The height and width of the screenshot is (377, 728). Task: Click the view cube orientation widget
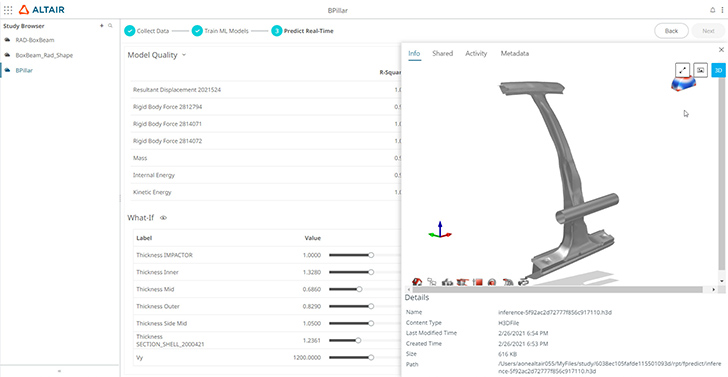[683, 84]
